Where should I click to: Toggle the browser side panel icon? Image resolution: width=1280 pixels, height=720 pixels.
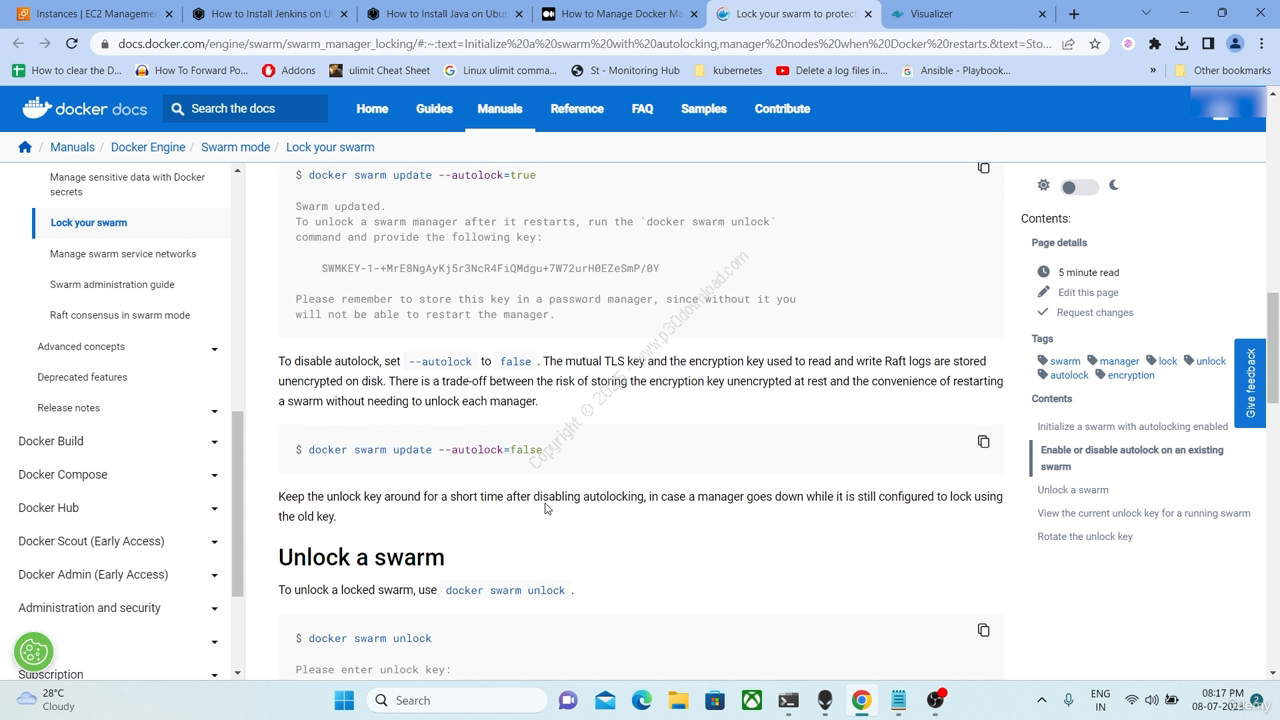(1208, 44)
